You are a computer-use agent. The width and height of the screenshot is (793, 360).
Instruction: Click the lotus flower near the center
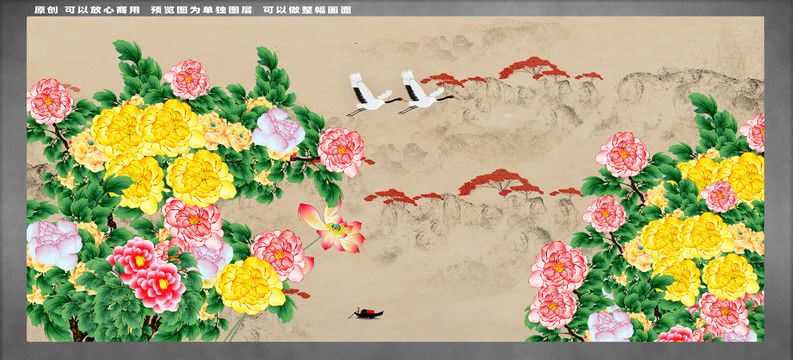(x=332, y=227)
